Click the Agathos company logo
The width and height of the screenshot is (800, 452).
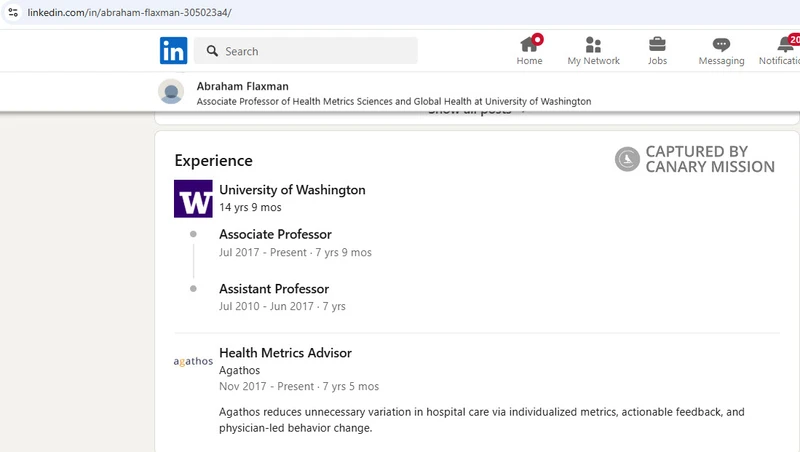click(x=193, y=361)
